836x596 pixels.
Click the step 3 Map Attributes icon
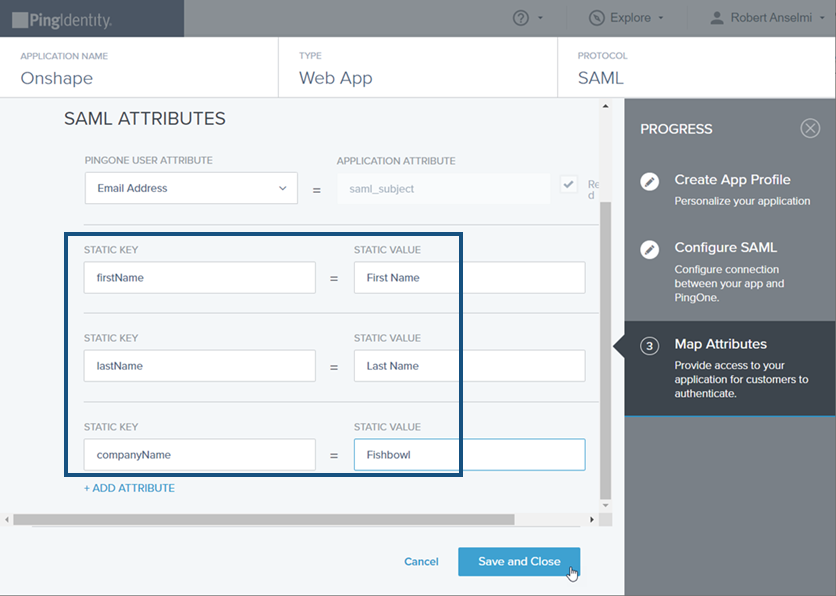pos(650,346)
